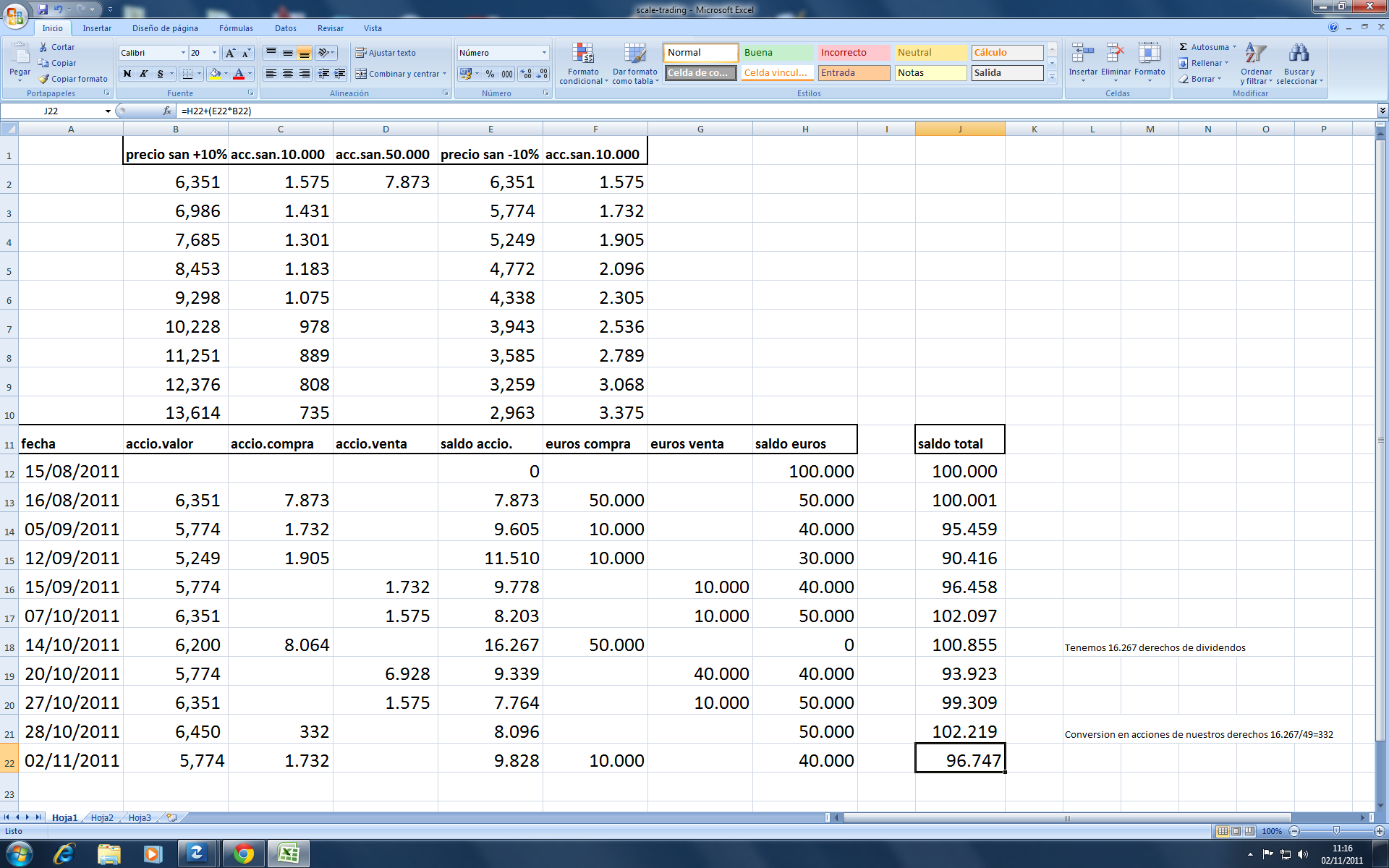Switch to the Fórmulas ribbon tab
This screenshot has height=868, width=1389.
point(236,28)
